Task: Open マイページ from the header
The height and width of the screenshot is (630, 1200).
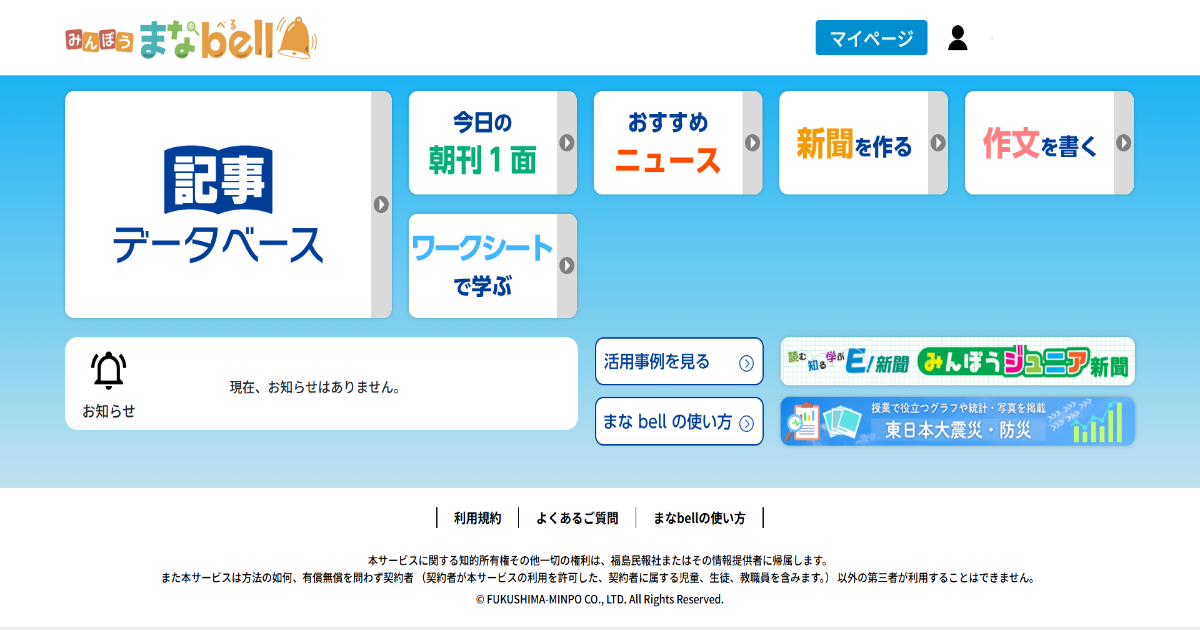Action: click(x=871, y=38)
